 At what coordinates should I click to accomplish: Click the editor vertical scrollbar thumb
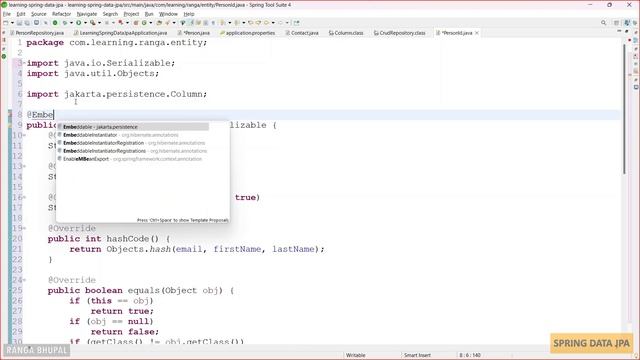click(624, 108)
